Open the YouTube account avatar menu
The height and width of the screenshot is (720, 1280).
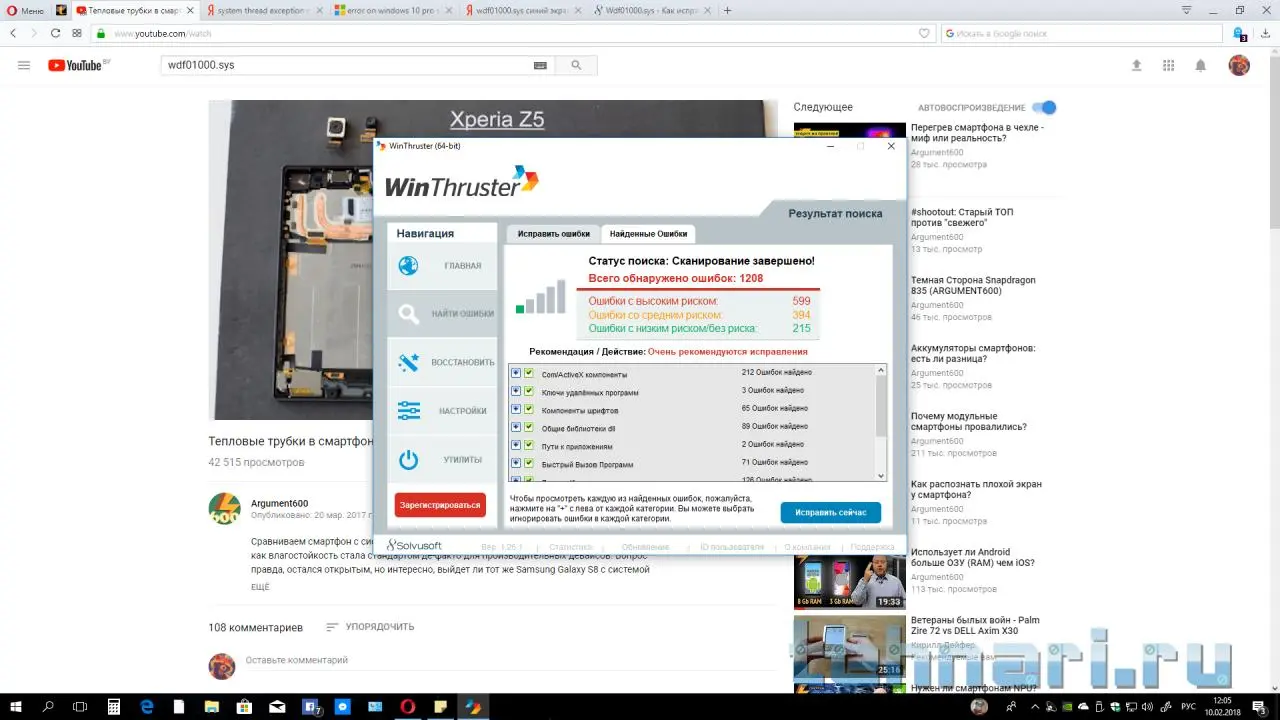point(1239,65)
